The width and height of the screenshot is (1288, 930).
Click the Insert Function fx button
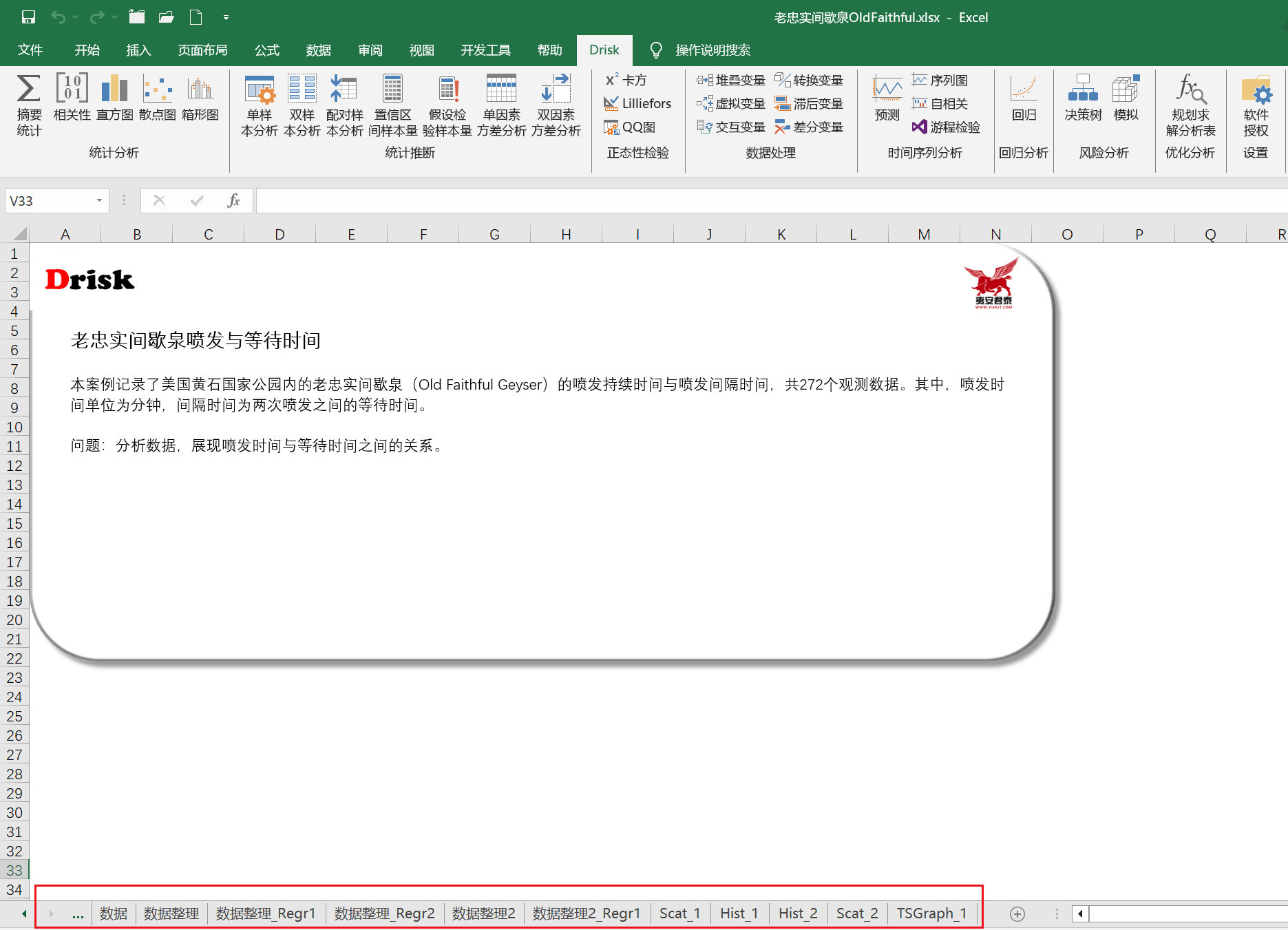tap(233, 200)
